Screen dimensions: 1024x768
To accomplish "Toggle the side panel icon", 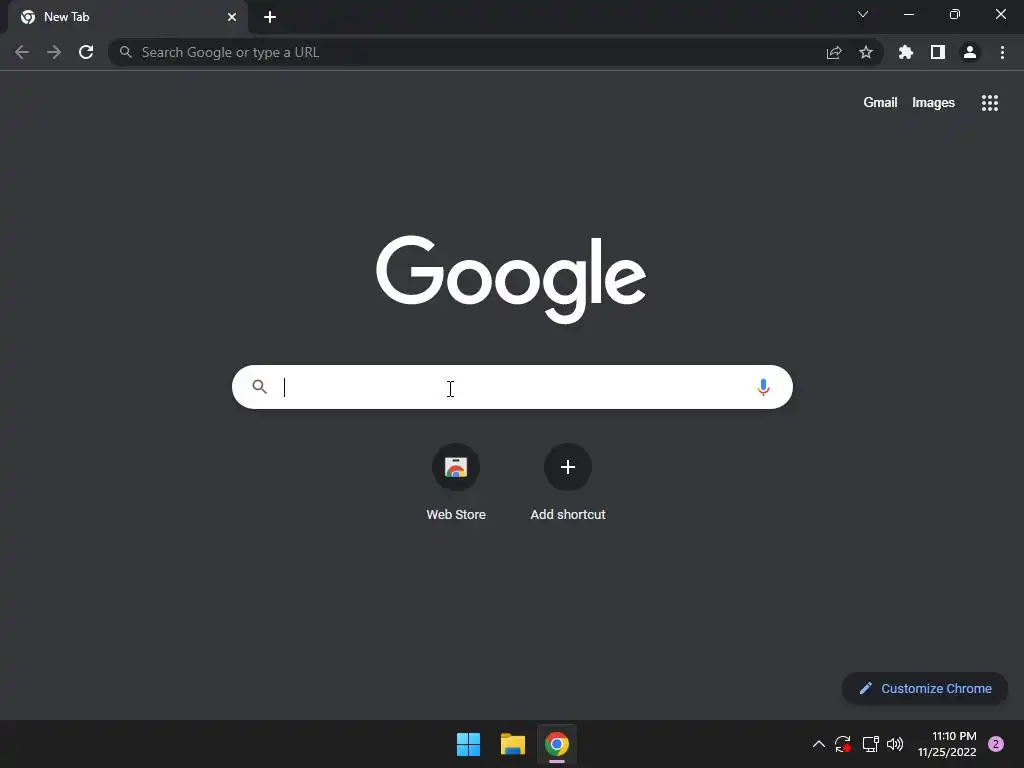I will [x=938, y=52].
